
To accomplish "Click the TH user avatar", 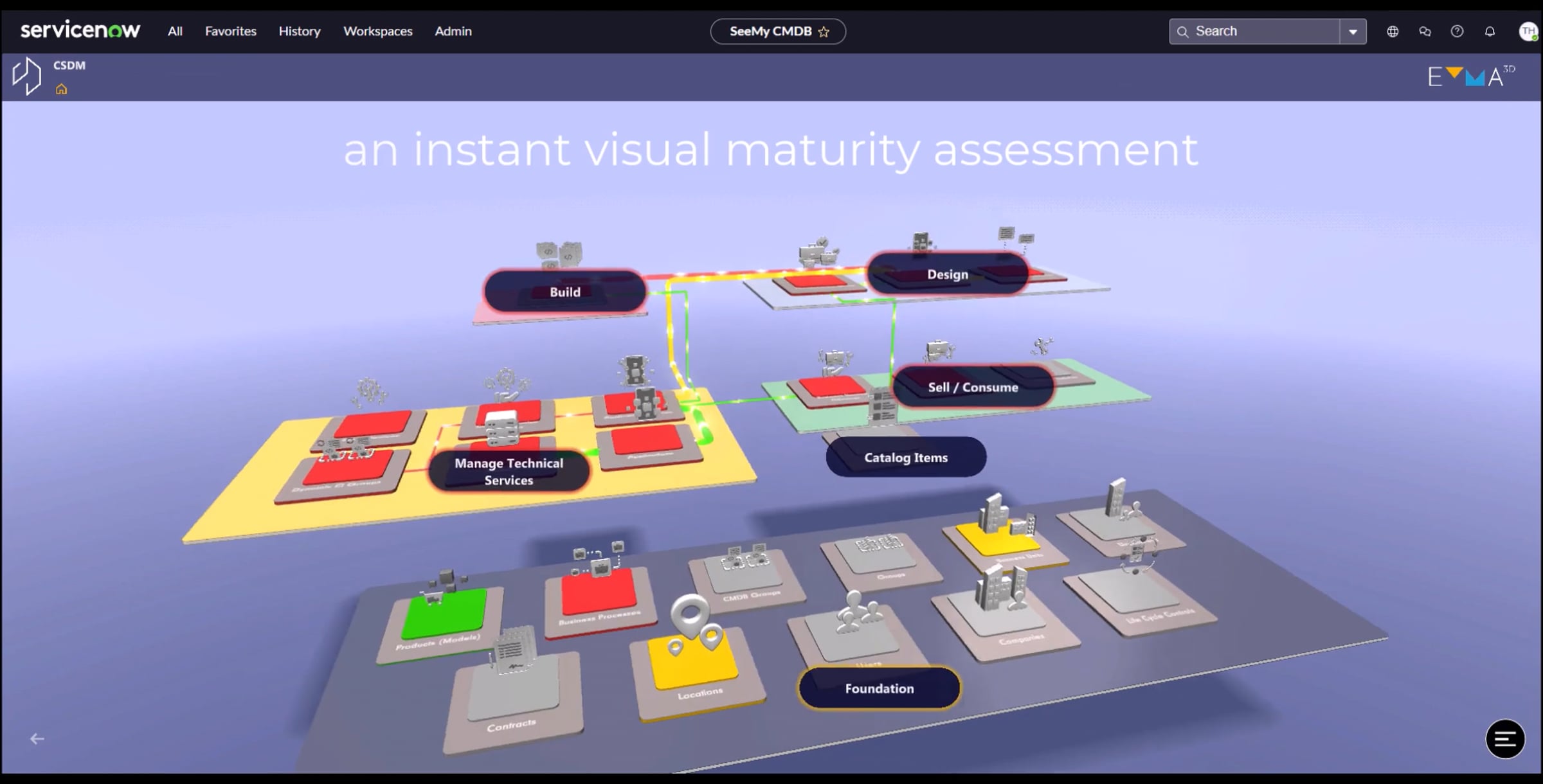I will pyautogui.click(x=1529, y=31).
